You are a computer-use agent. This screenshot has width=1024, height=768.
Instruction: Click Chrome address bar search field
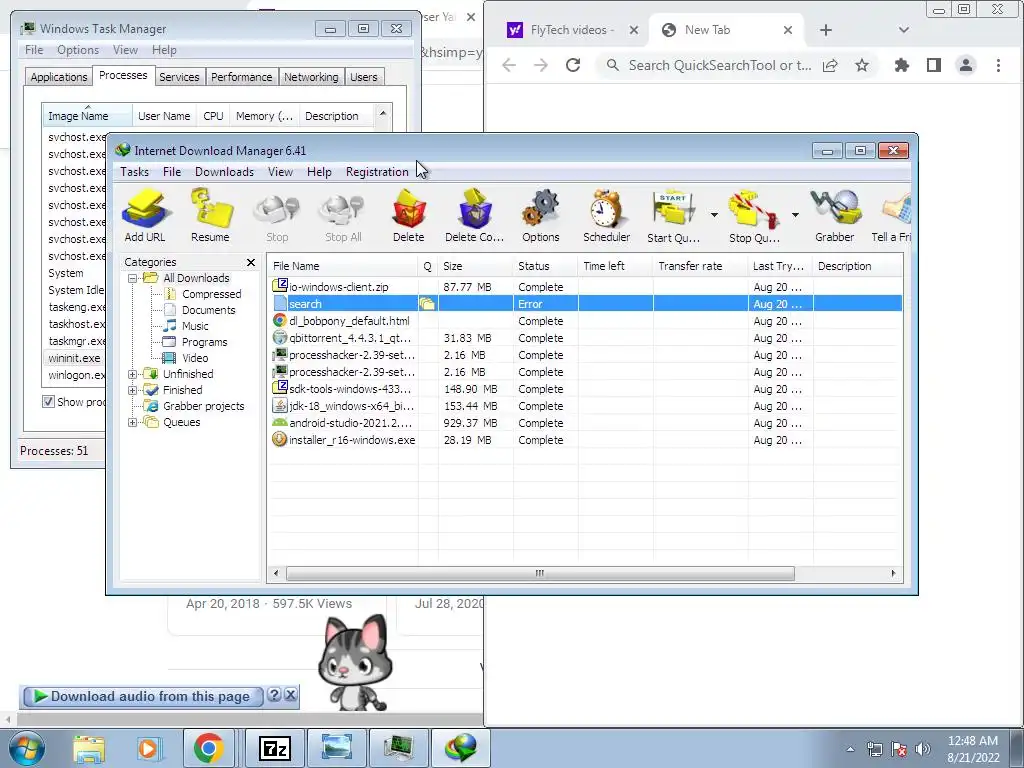click(x=720, y=65)
